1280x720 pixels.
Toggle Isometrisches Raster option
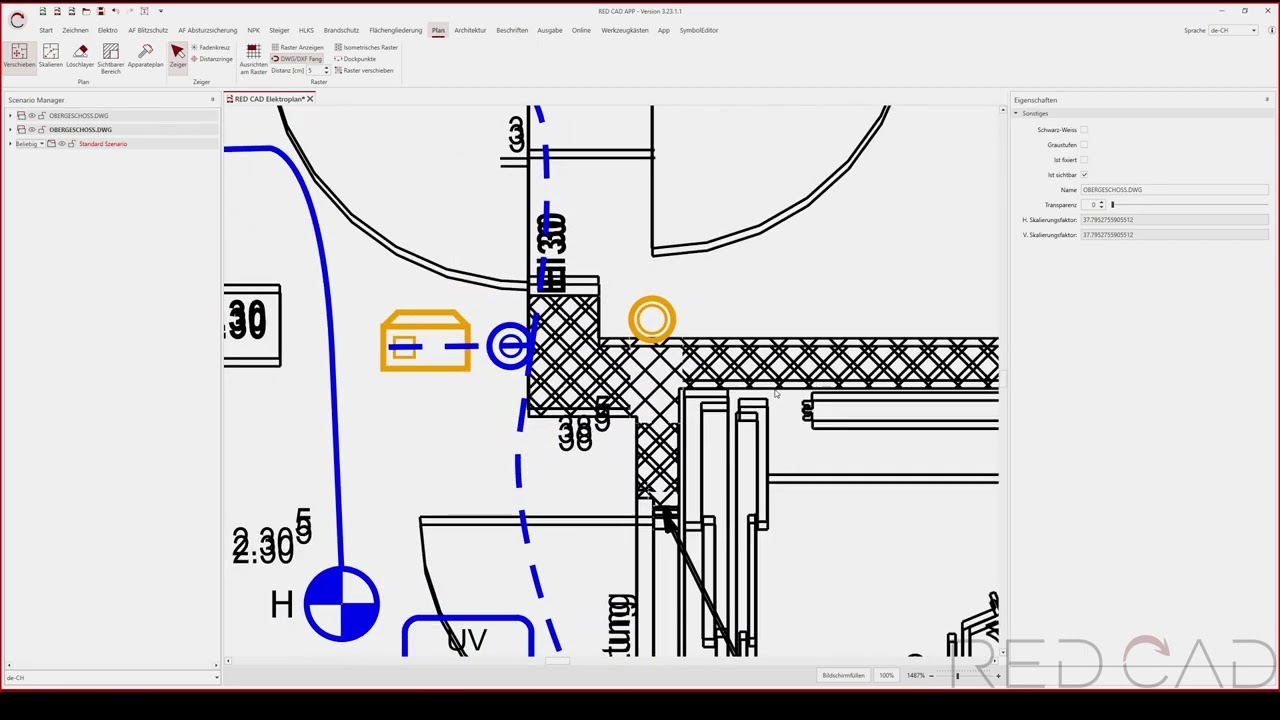click(365, 47)
